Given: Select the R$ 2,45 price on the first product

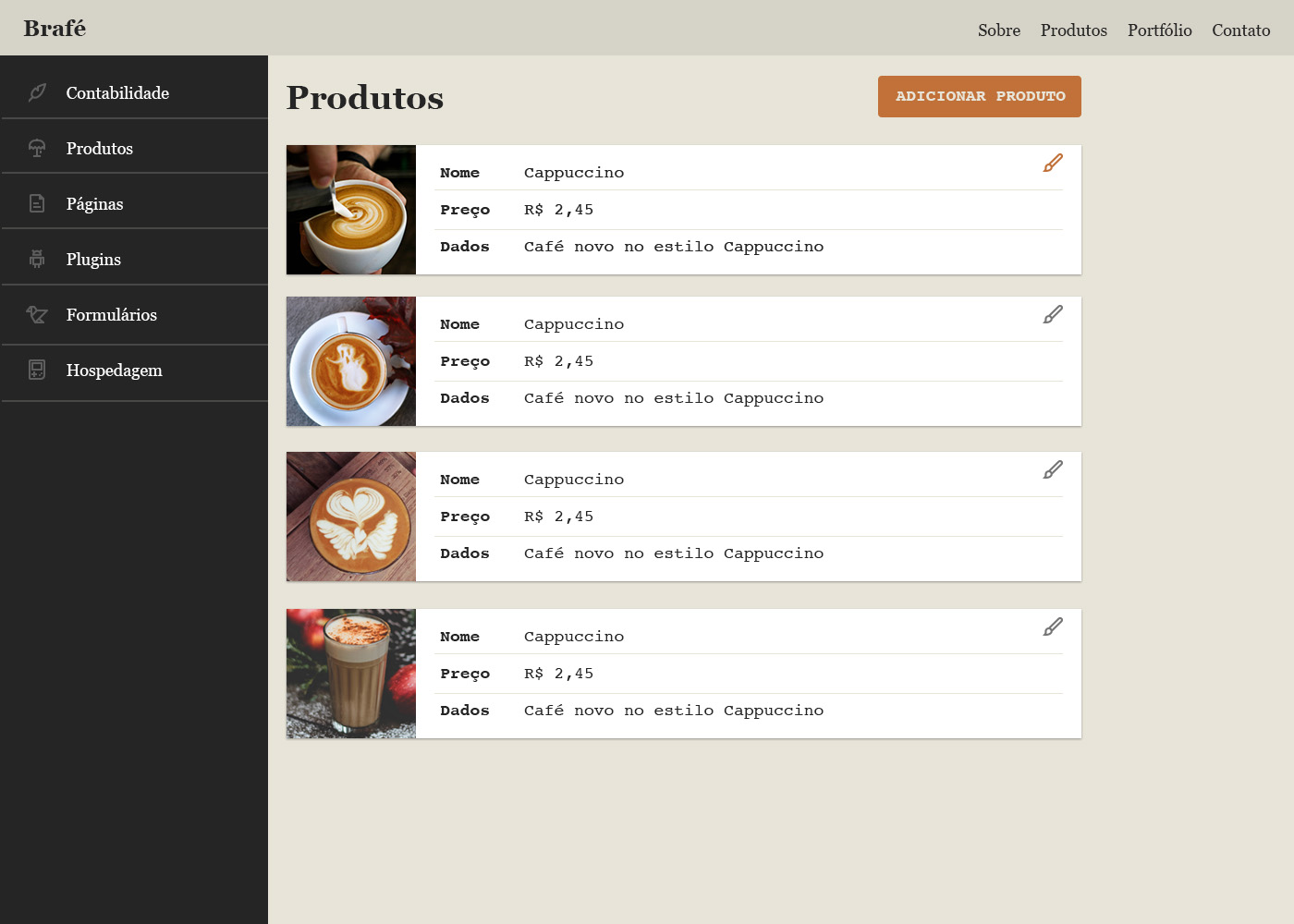Looking at the screenshot, I should point(558,210).
